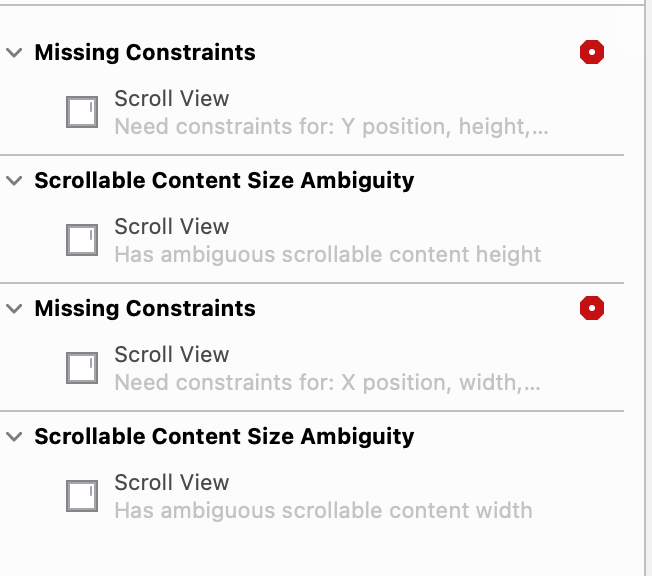Click the Scroll View icon beside the ambiguous content height issue
652x576 pixels.
click(x=82, y=240)
